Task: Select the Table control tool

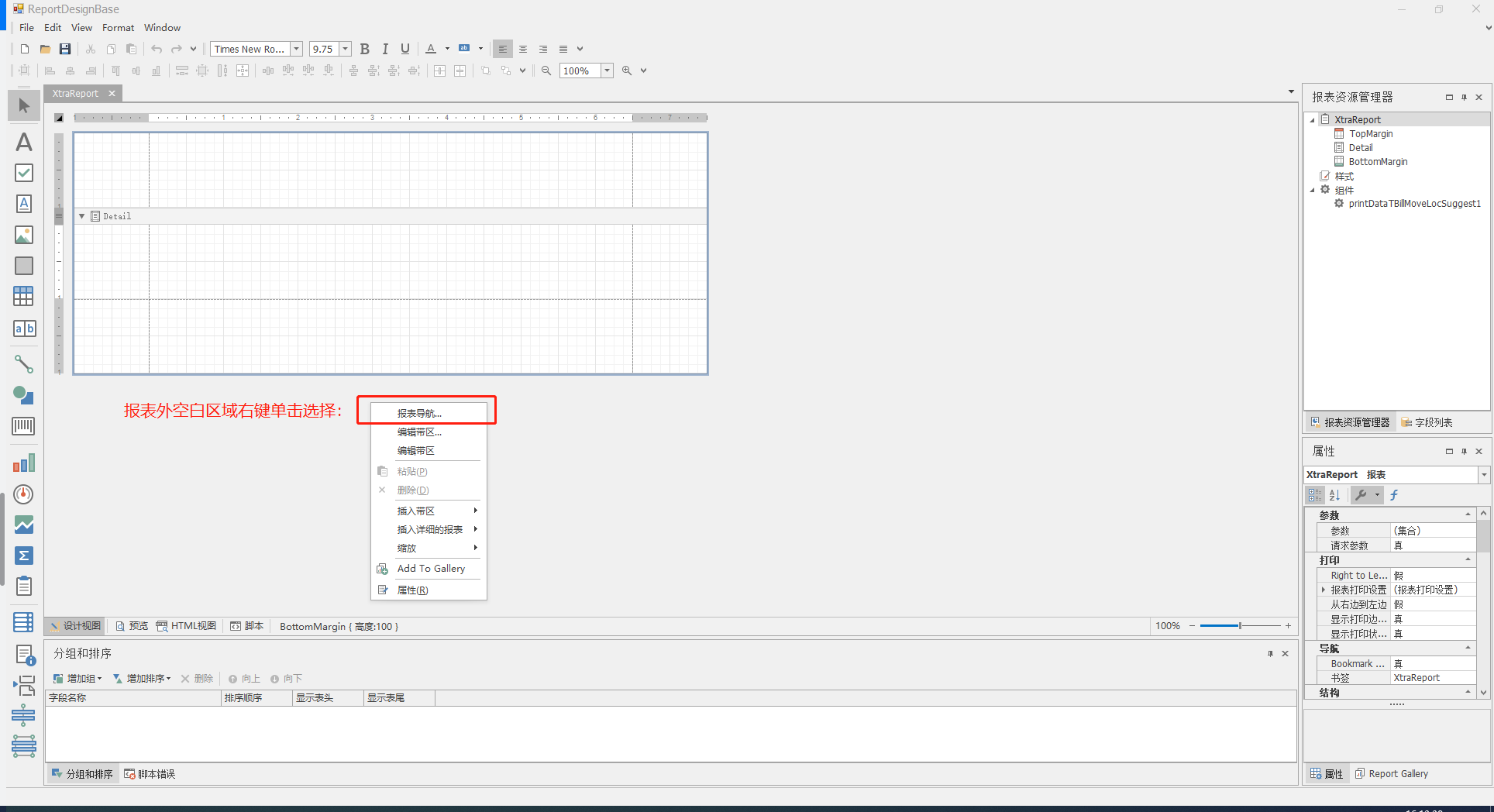Action: (24, 296)
